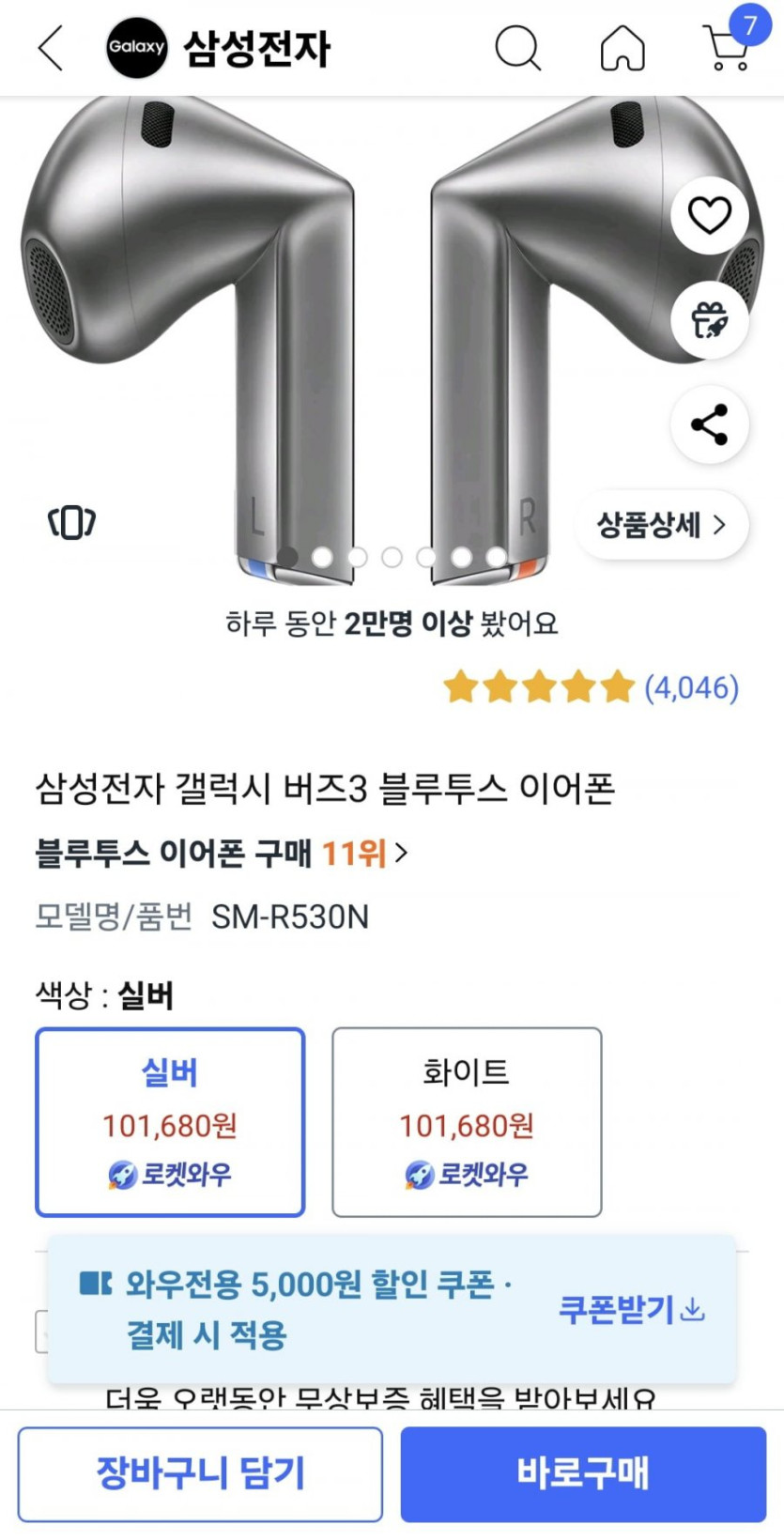Add product to wishlist with heart icon
The height and width of the screenshot is (1540, 784).
(x=709, y=215)
